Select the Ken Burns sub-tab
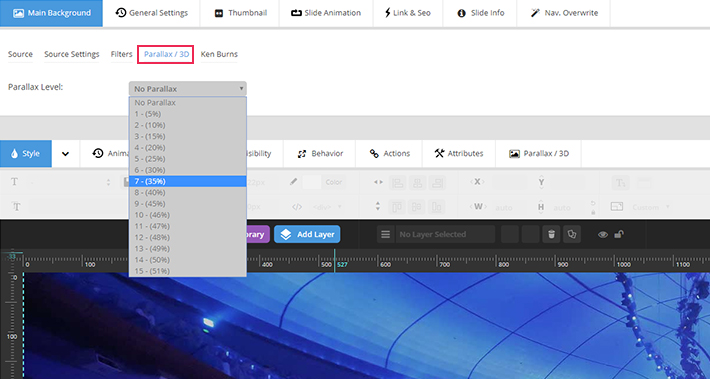 (219, 54)
